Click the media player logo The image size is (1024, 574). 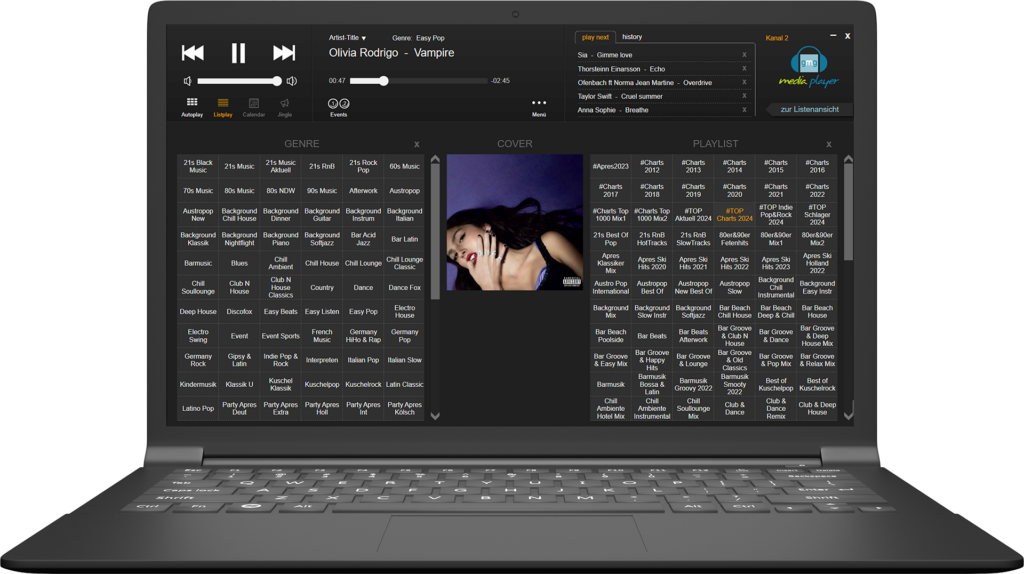[809, 67]
